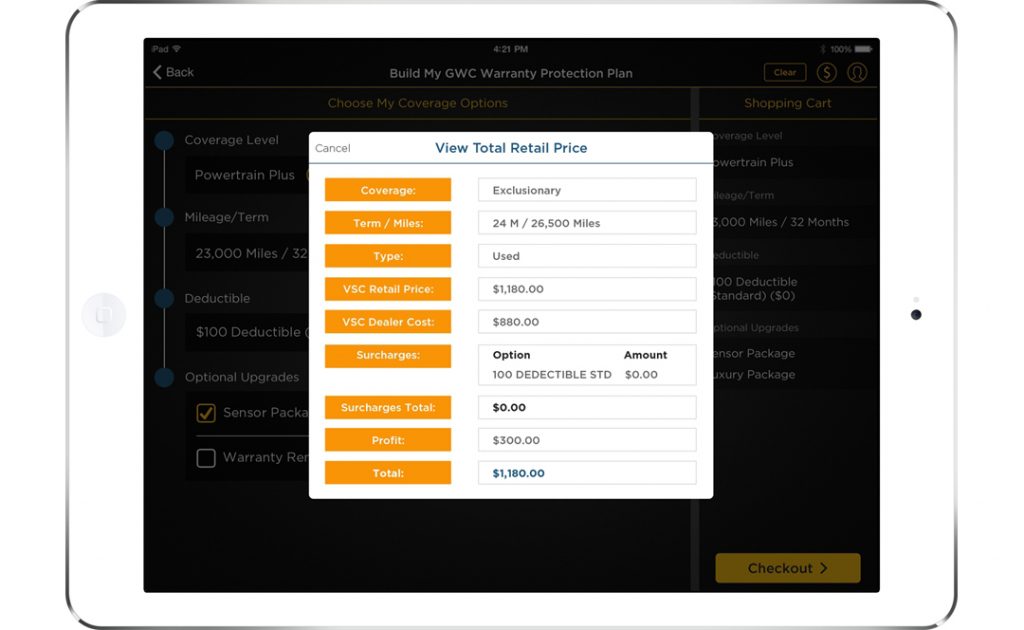Screen dimensions: 1024x630
Task: Tap the dollar sign pricing icon
Action: click(826, 73)
